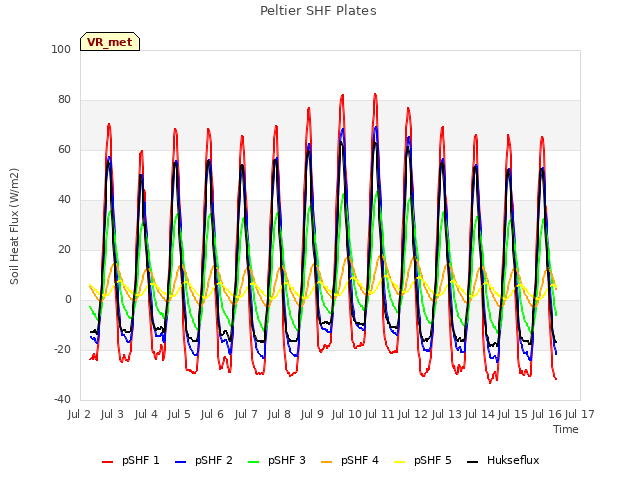Click the Jul 3 x-axis label

click(112, 415)
